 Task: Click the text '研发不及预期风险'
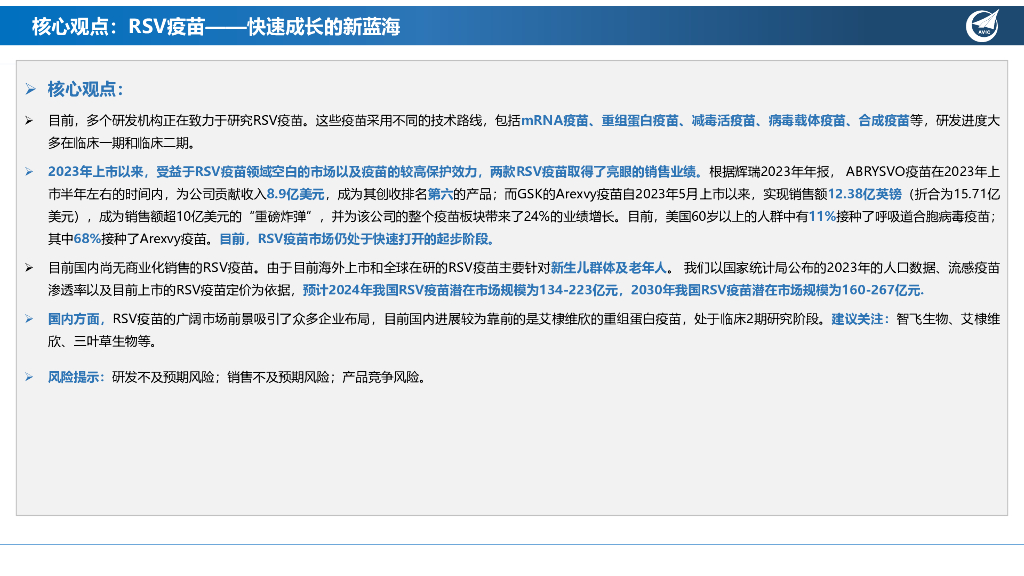(163, 377)
